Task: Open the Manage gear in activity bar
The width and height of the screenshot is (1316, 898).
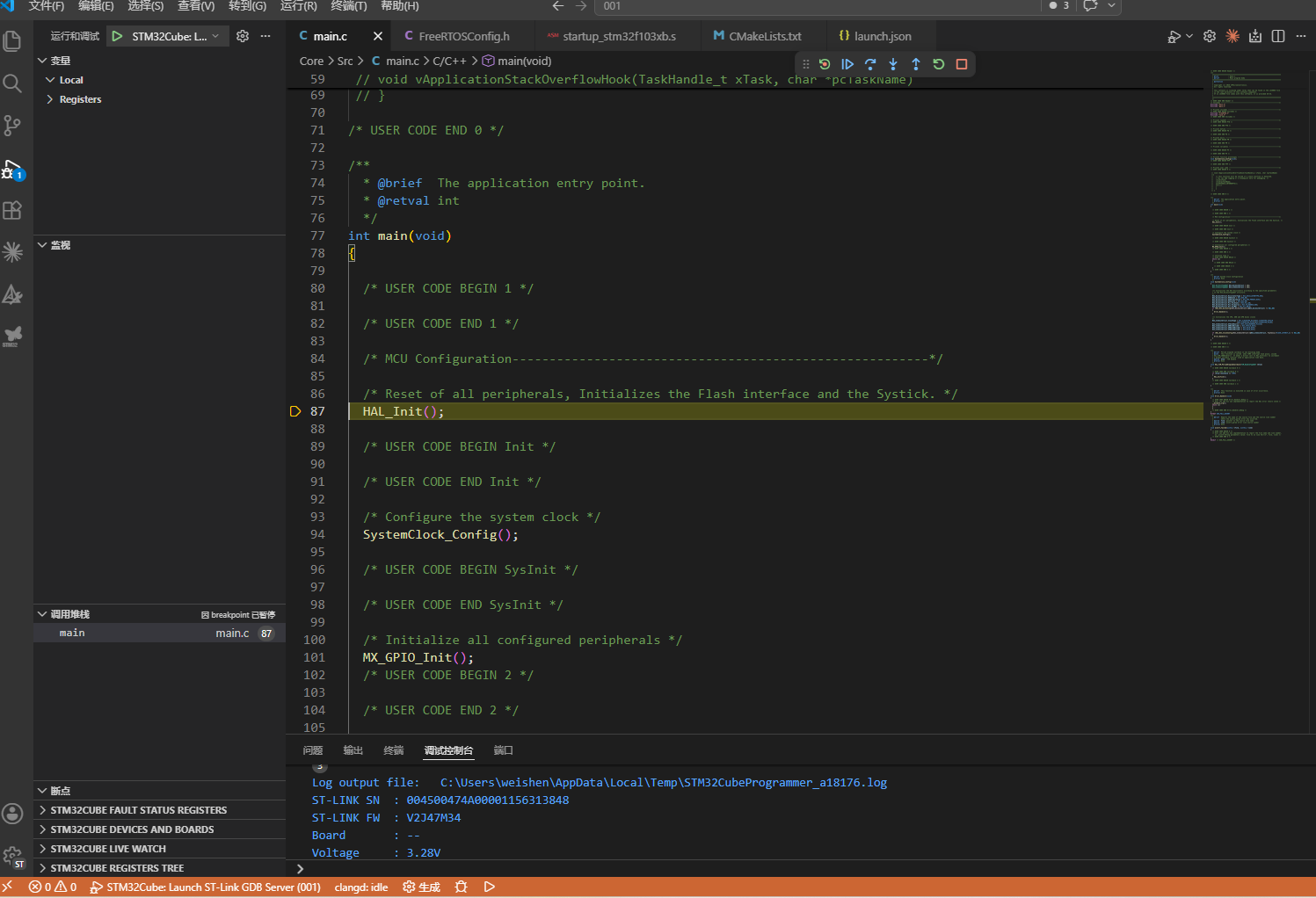Action: (12, 856)
